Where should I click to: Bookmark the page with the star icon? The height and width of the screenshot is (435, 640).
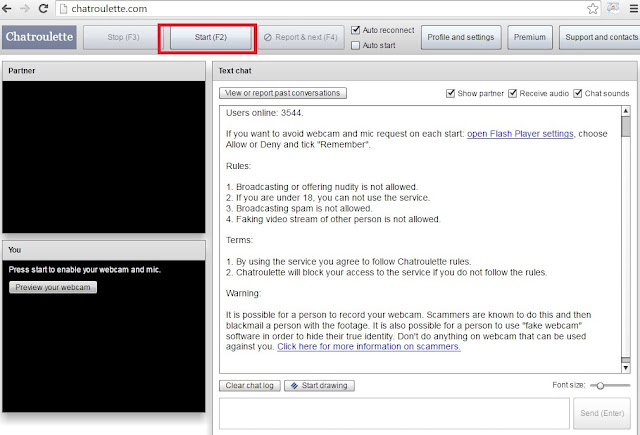coord(593,9)
